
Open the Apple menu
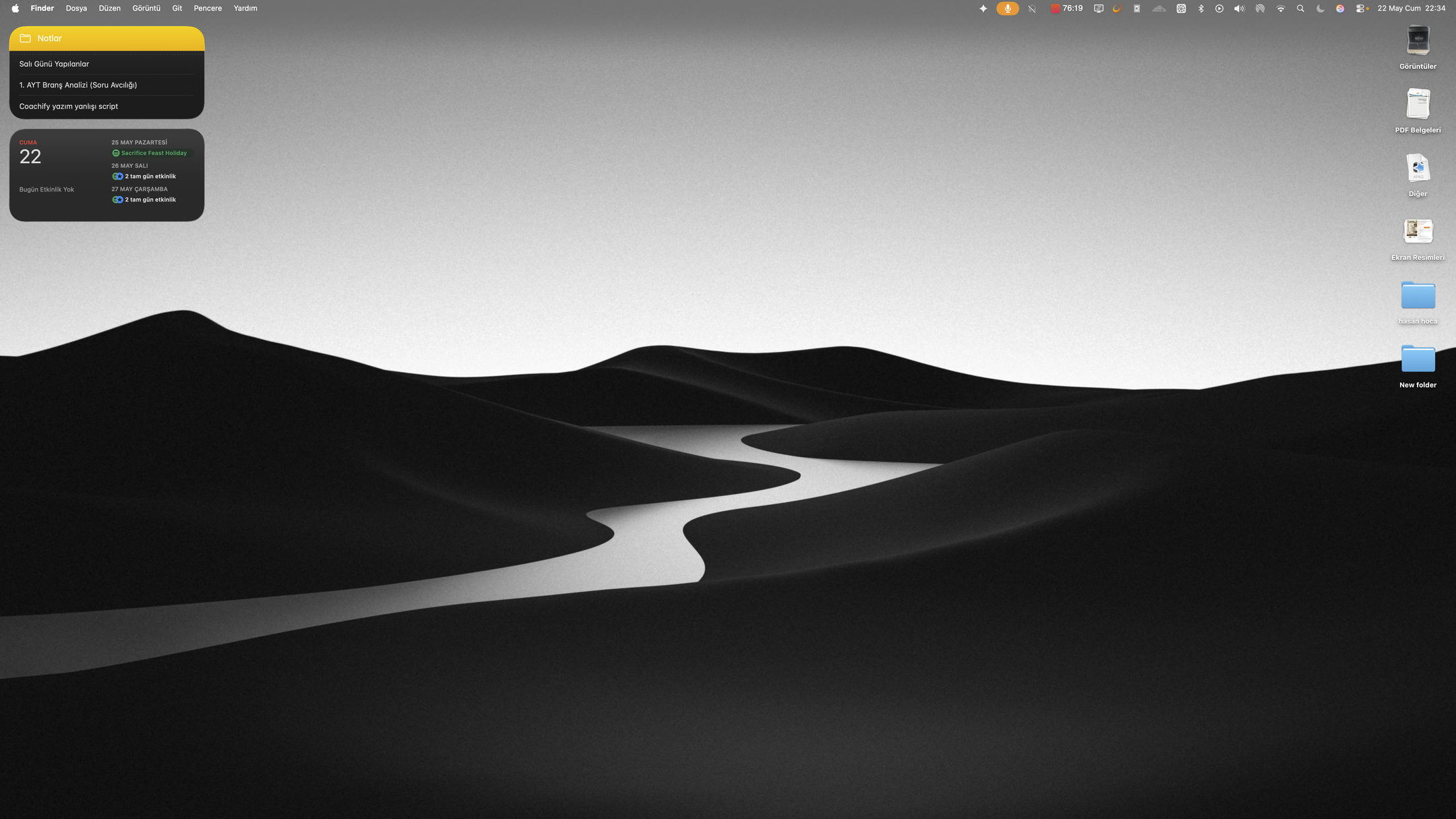click(x=15, y=8)
